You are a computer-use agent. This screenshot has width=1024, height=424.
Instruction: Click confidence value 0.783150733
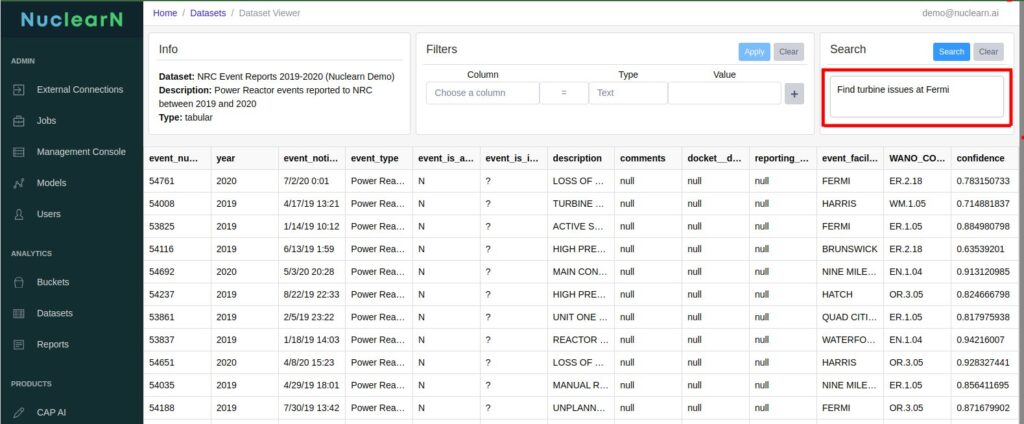(987, 181)
